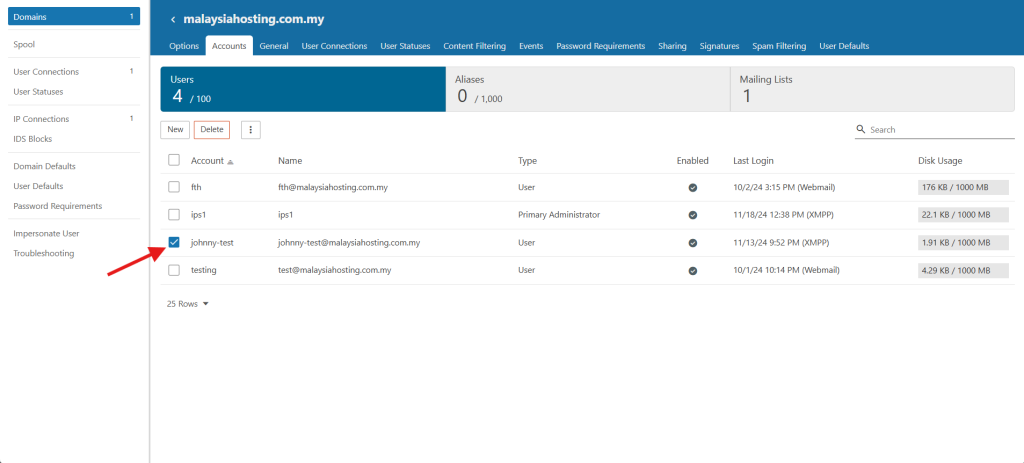Tick the checkbox for fth account
This screenshot has width=1024, height=463.
pyautogui.click(x=174, y=187)
